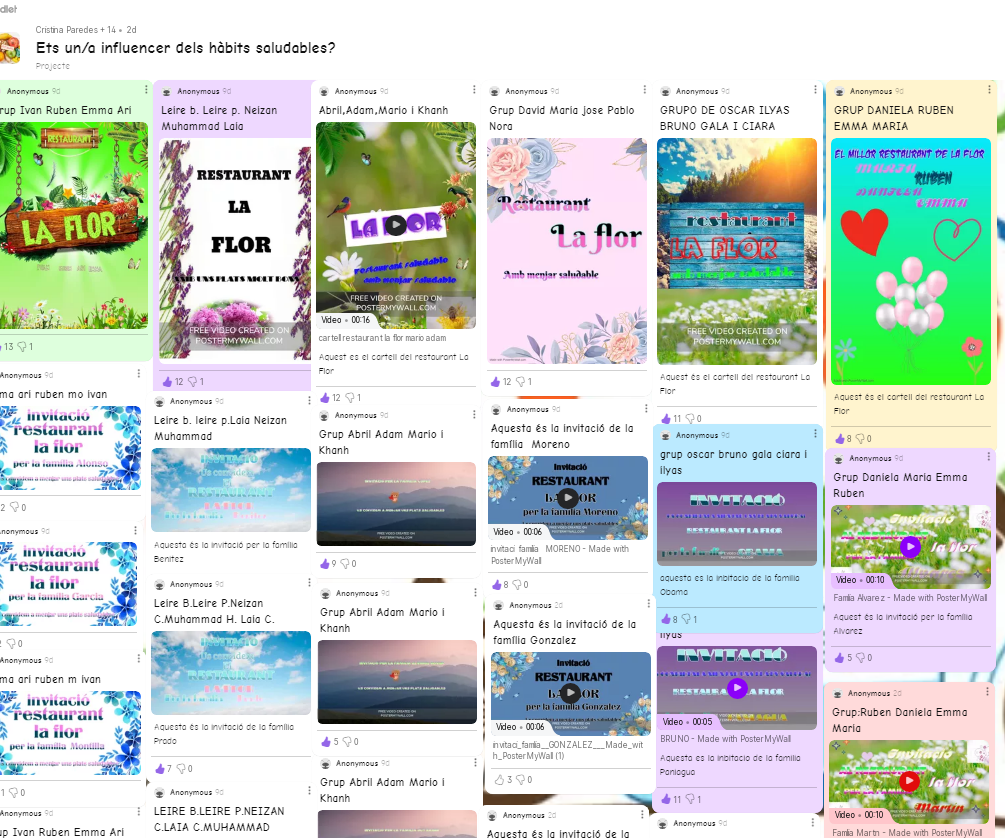Click thumbs down on Grup David Maria jose Pablo Nora post
1005x838 pixels.
(520, 382)
